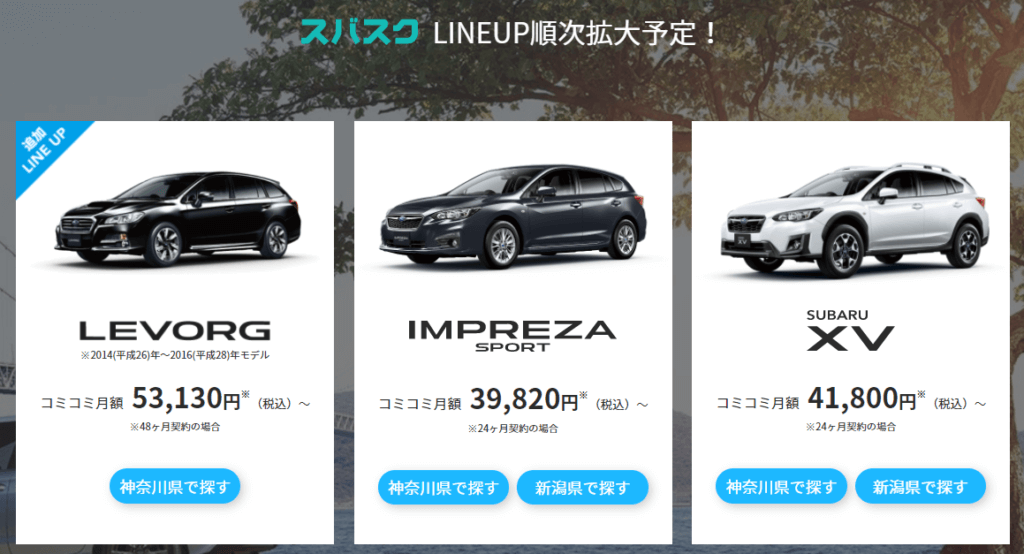Select the gray Impreza Sport car image
This screenshot has width=1024, height=554.
coord(513,217)
